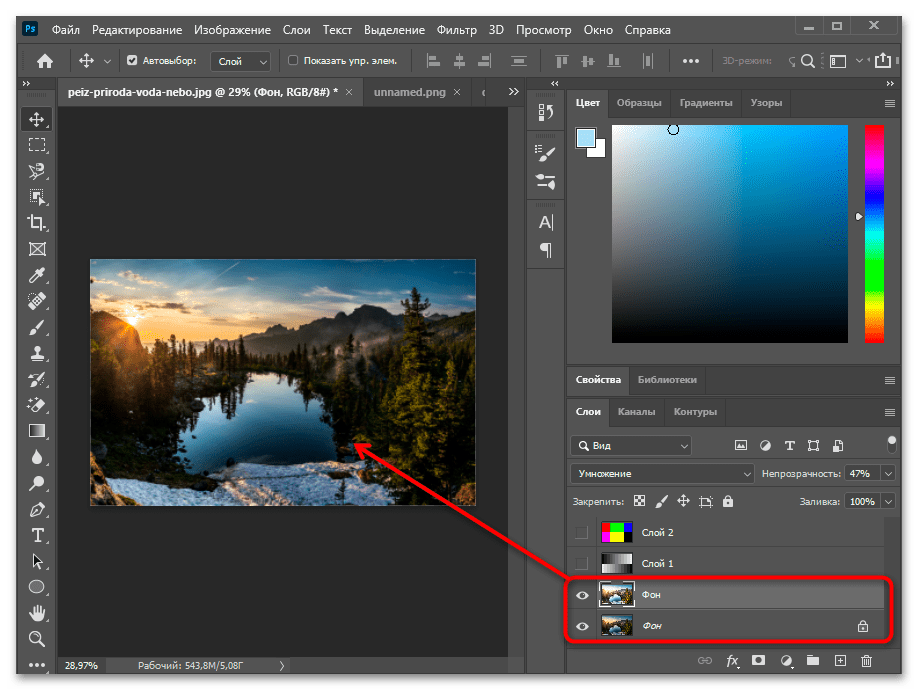This screenshot has width=918, height=690.
Task: Click the delete layer trash icon
Action: (x=866, y=661)
